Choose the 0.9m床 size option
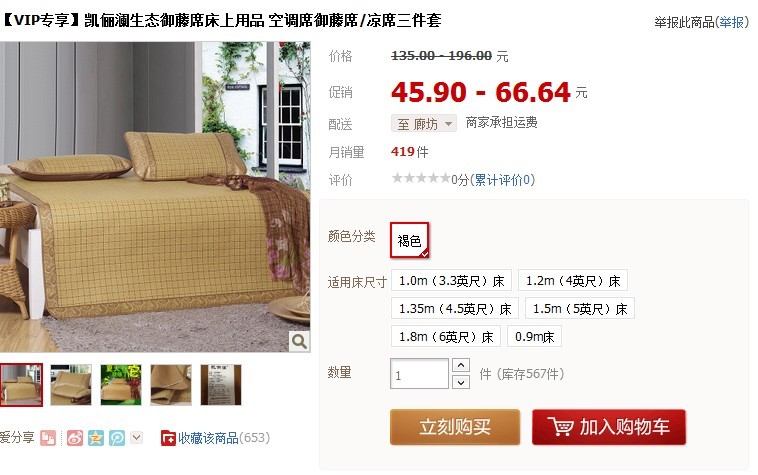758x475 pixels. pos(534,336)
